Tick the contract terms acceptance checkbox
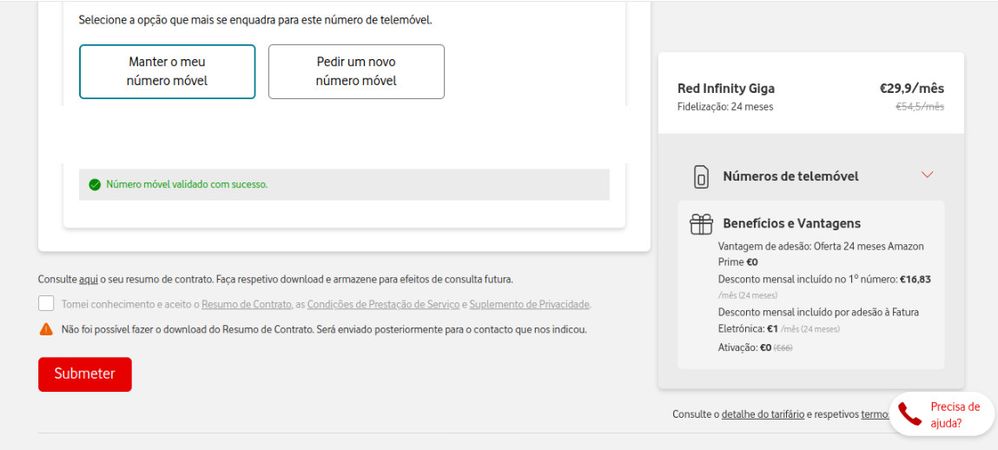This screenshot has width=998, height=450. (x=46, y=304)
